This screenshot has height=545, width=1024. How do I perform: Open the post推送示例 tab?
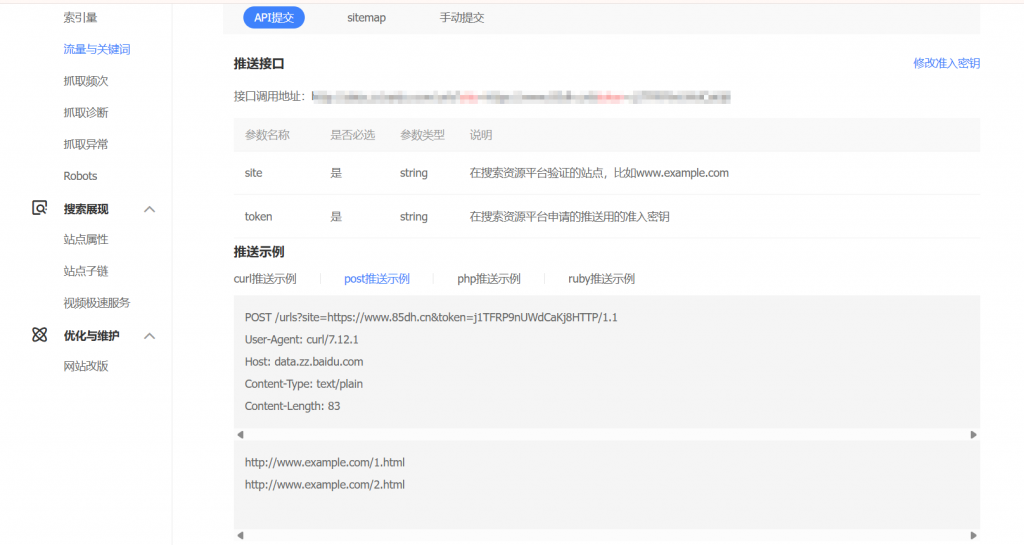click(x=377, y=279)
